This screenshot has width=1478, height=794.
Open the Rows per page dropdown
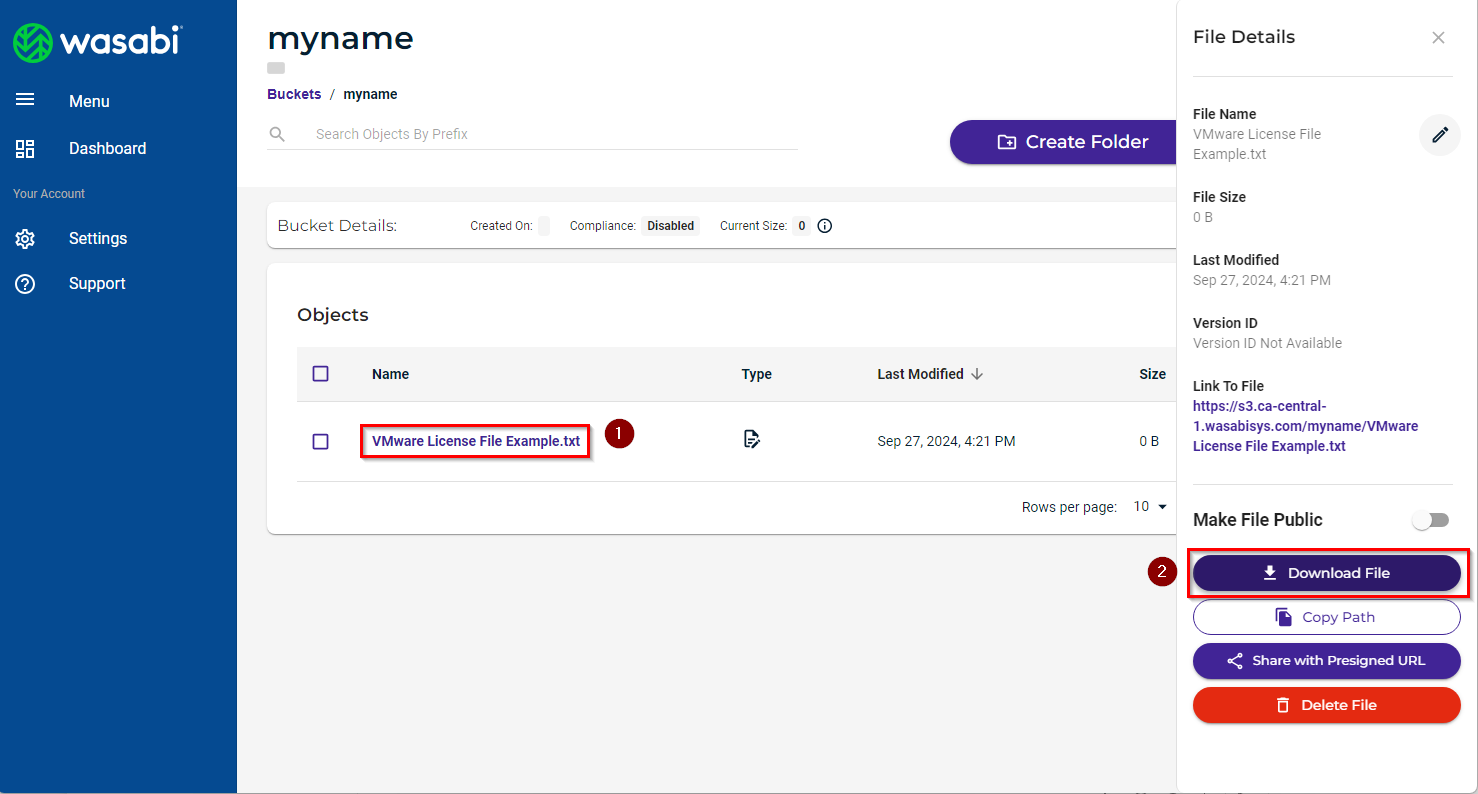point(1151,507)
